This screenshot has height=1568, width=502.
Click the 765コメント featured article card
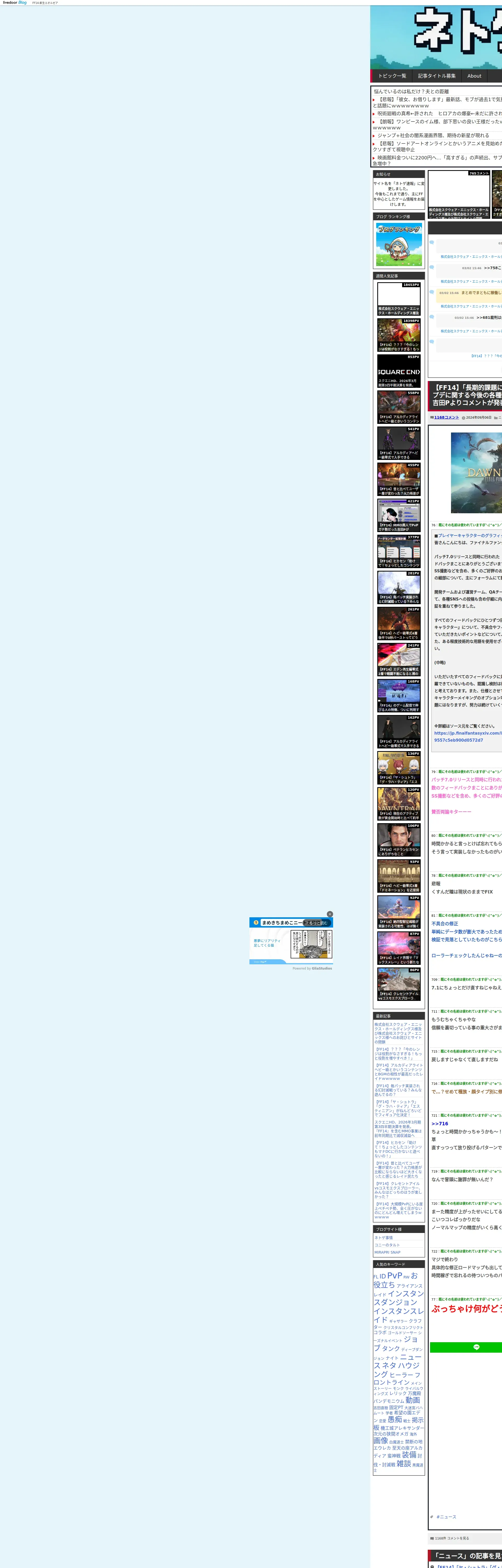point(459,195)
